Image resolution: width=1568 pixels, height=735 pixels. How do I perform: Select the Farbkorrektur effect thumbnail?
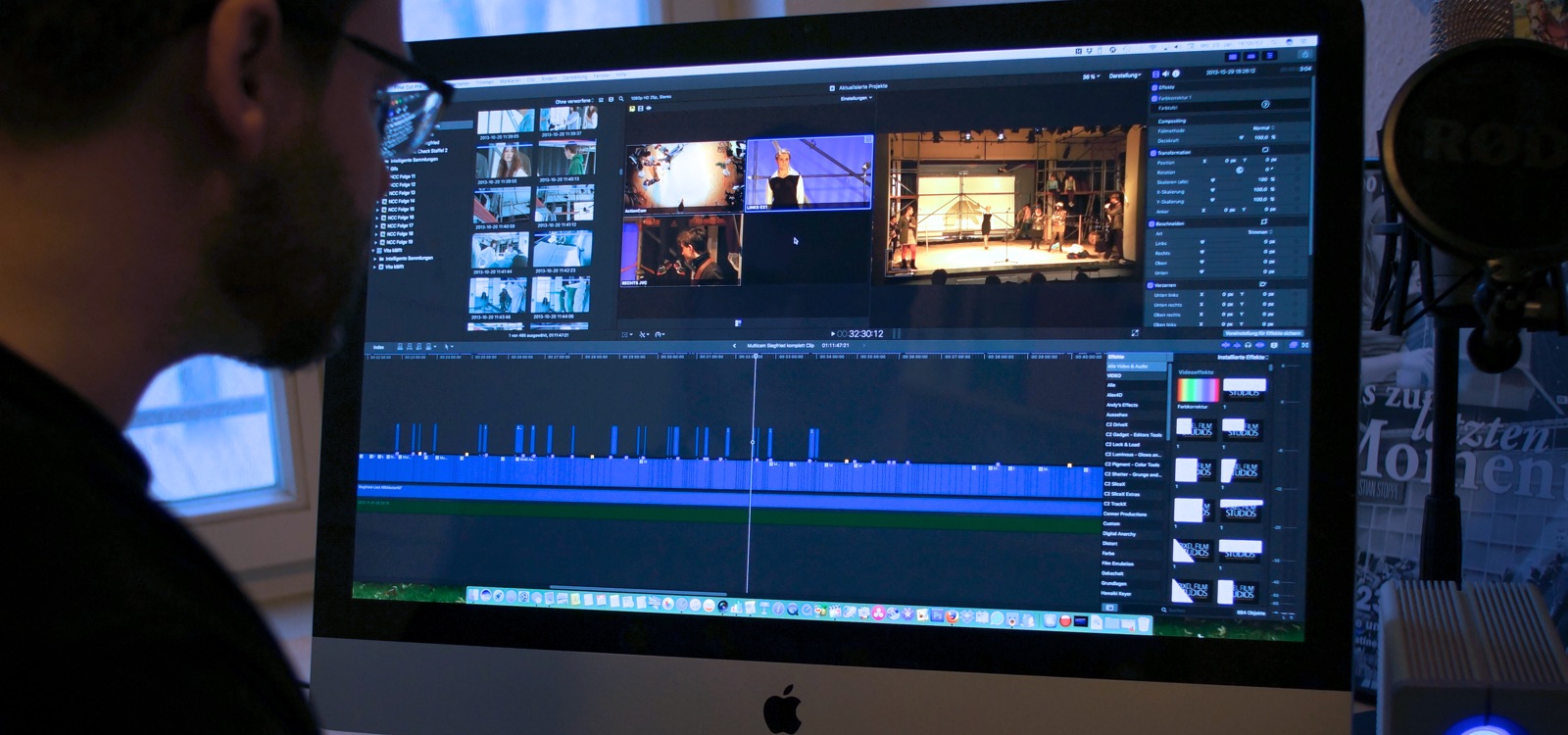(x=1199, y=390)
